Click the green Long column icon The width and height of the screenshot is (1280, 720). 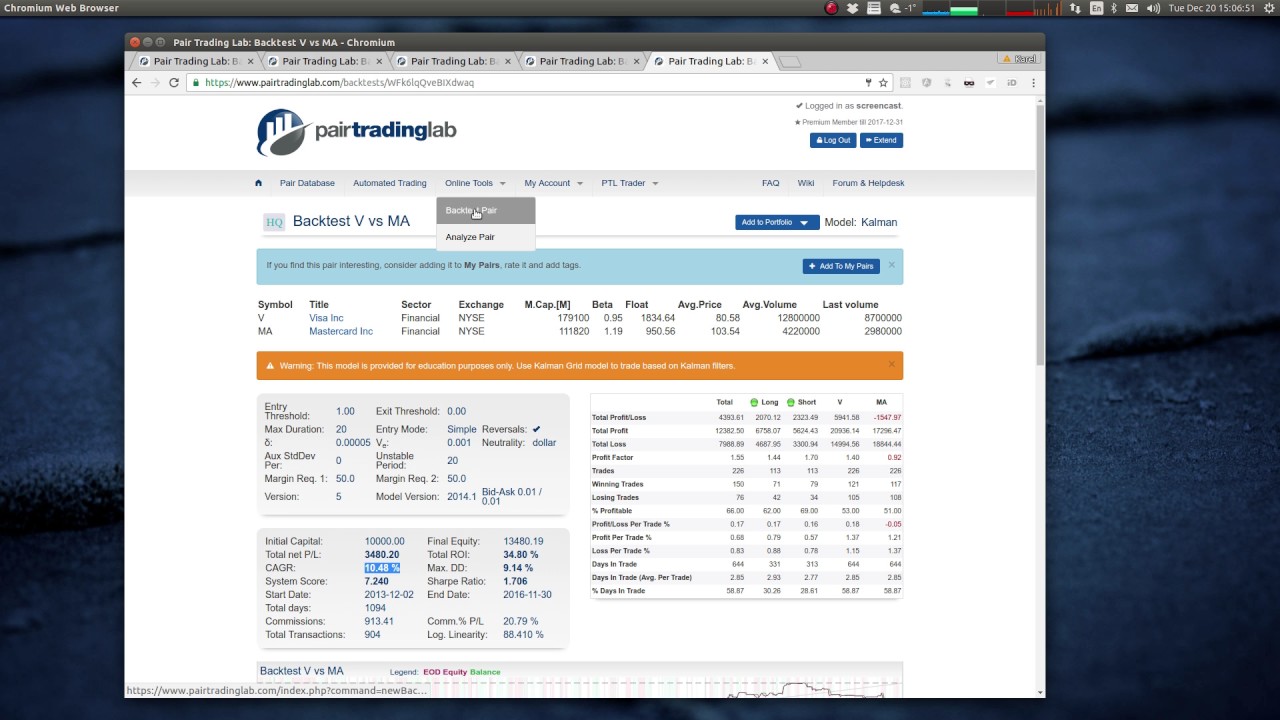(754, 402)
